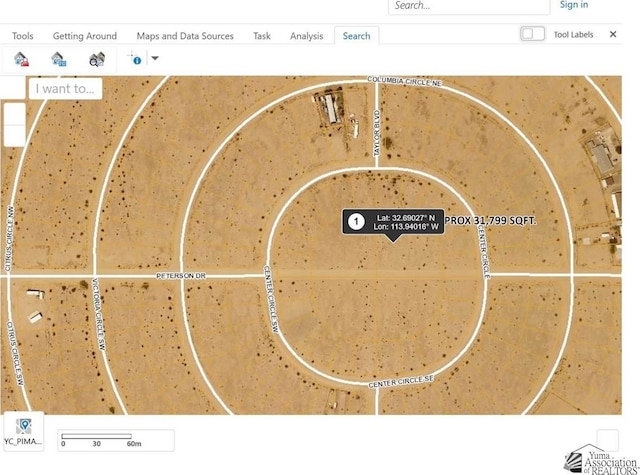
Task: Click the COLUMBIA CIRCLE NE label
Action: (x=404, y=81)
